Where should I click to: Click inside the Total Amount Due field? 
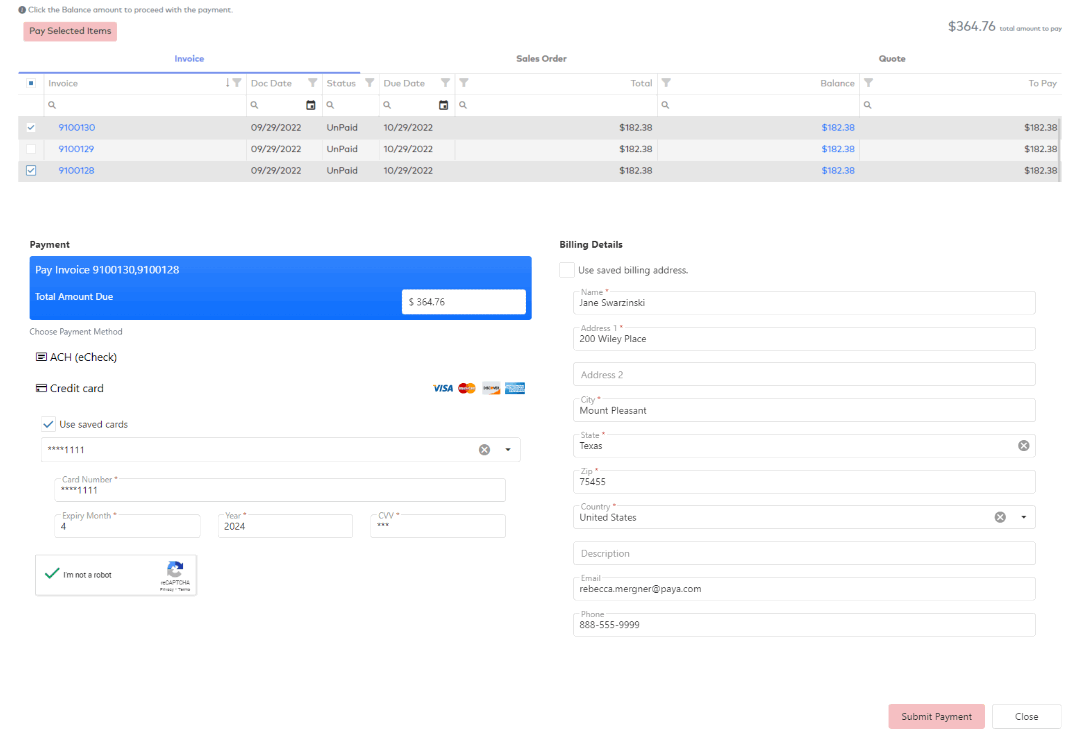click(462, 301)
